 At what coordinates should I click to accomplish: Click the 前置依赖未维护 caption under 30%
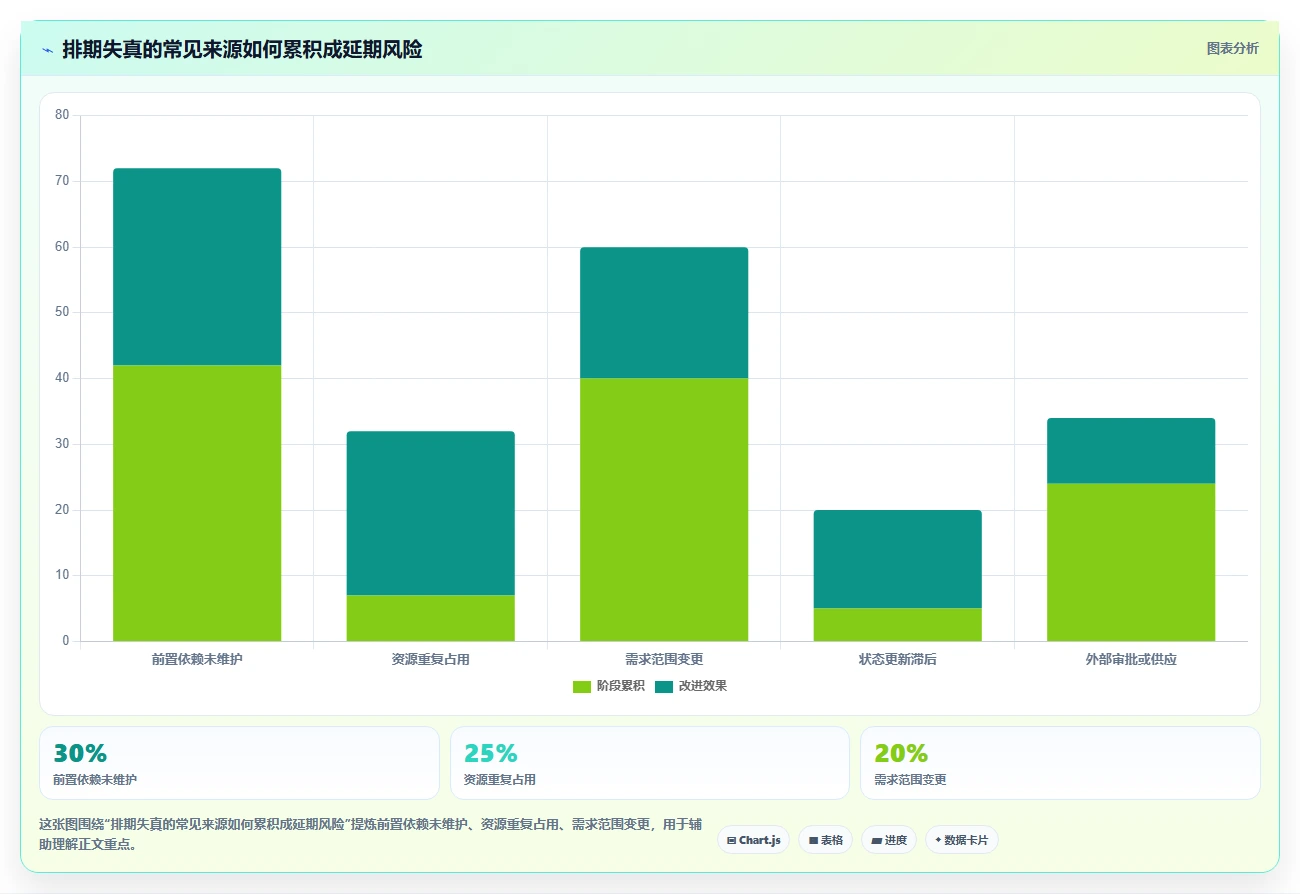(x=95, y=780)
